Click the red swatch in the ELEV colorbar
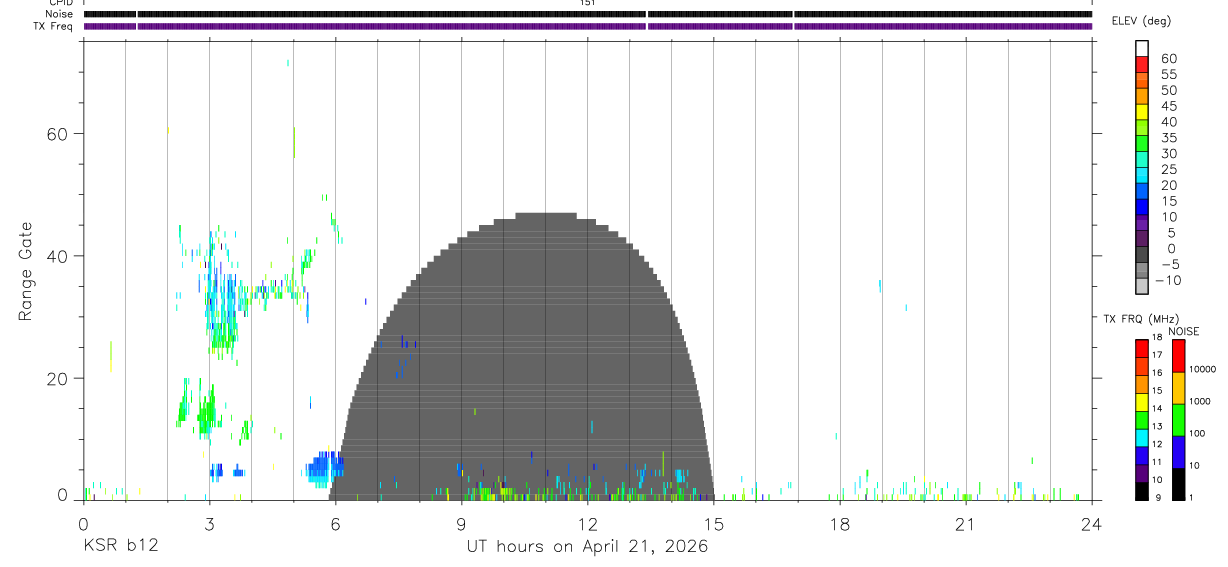1228x567 pixels. point(1142,64)
